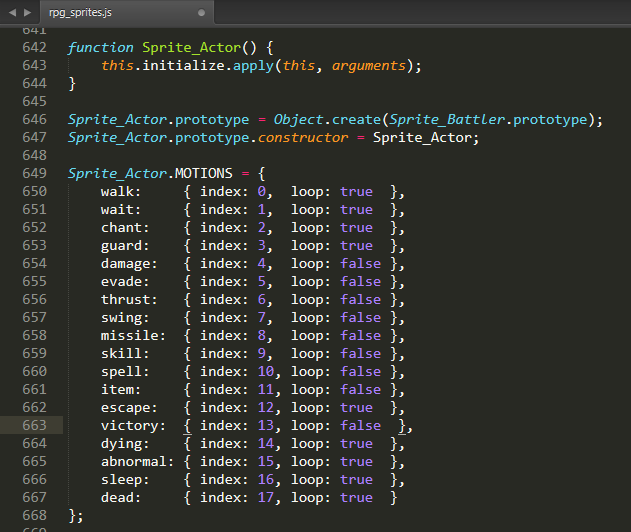Screen dimensions: 631x532
Task: Click the underlined opening brace on victory line
Action: [187, 426]
